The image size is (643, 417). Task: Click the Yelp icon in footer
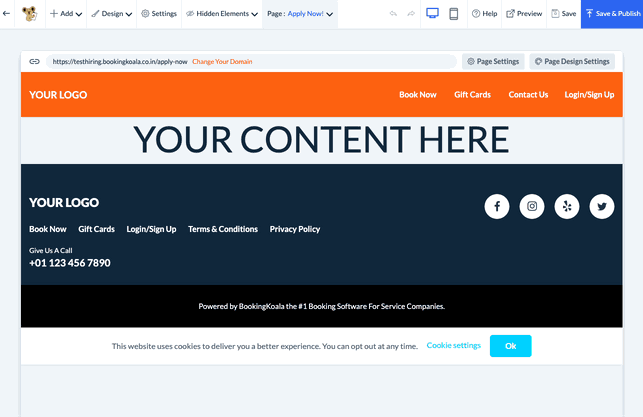[x=567, y=206]
